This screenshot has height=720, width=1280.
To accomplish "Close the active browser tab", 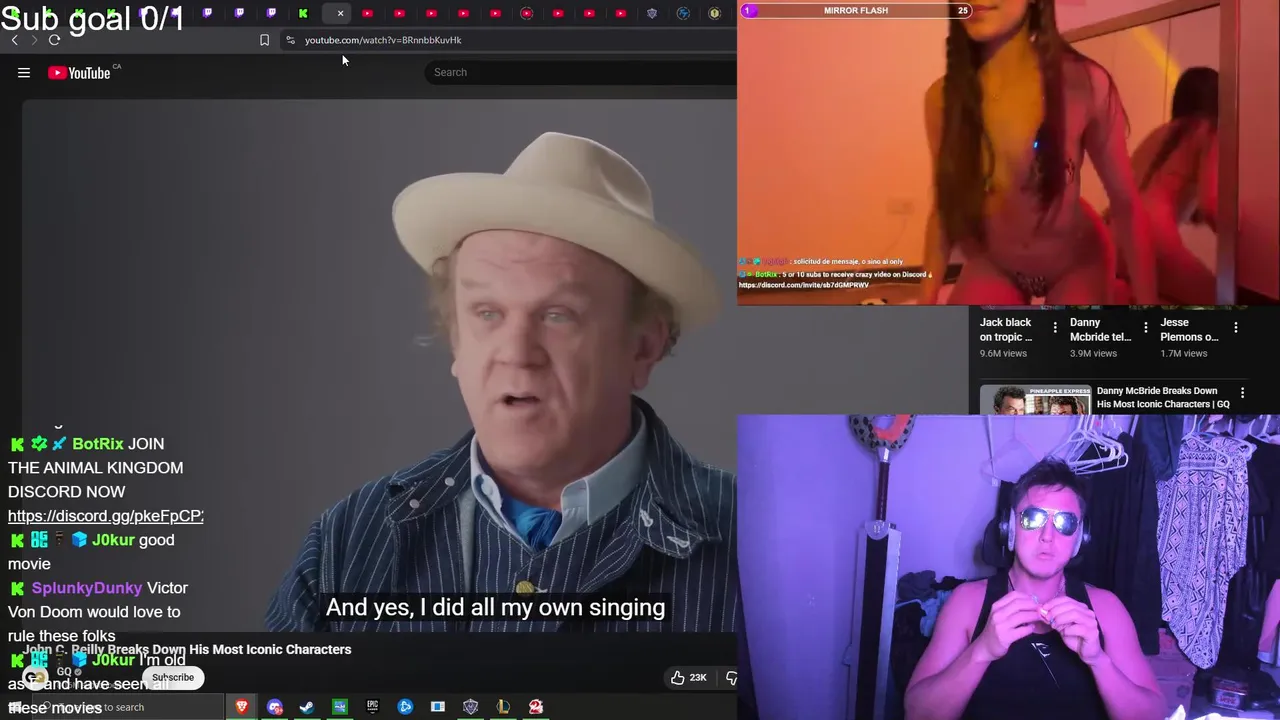I will tap(340, 13).
